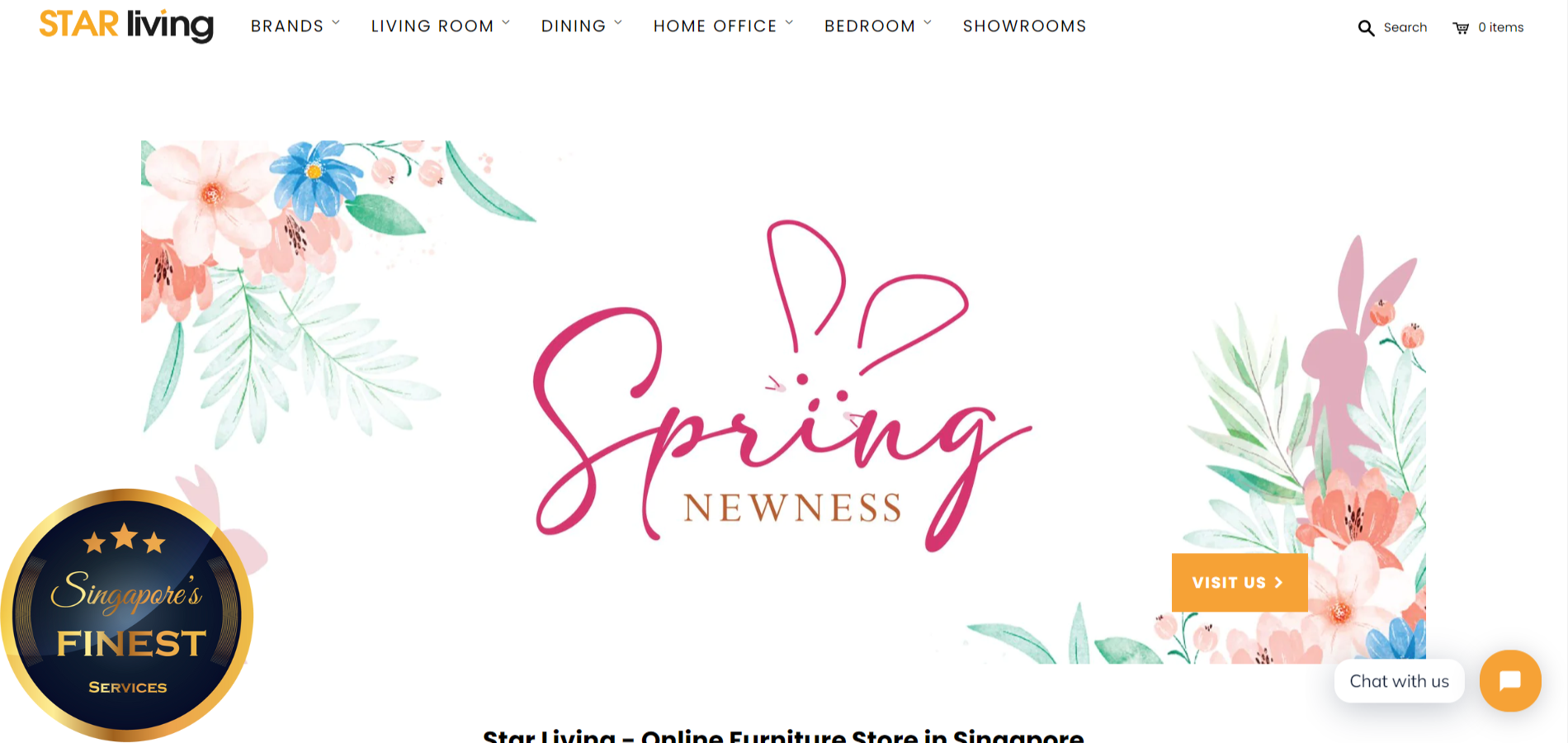
Task: Select the Living Room menu item
Action: 432,26
